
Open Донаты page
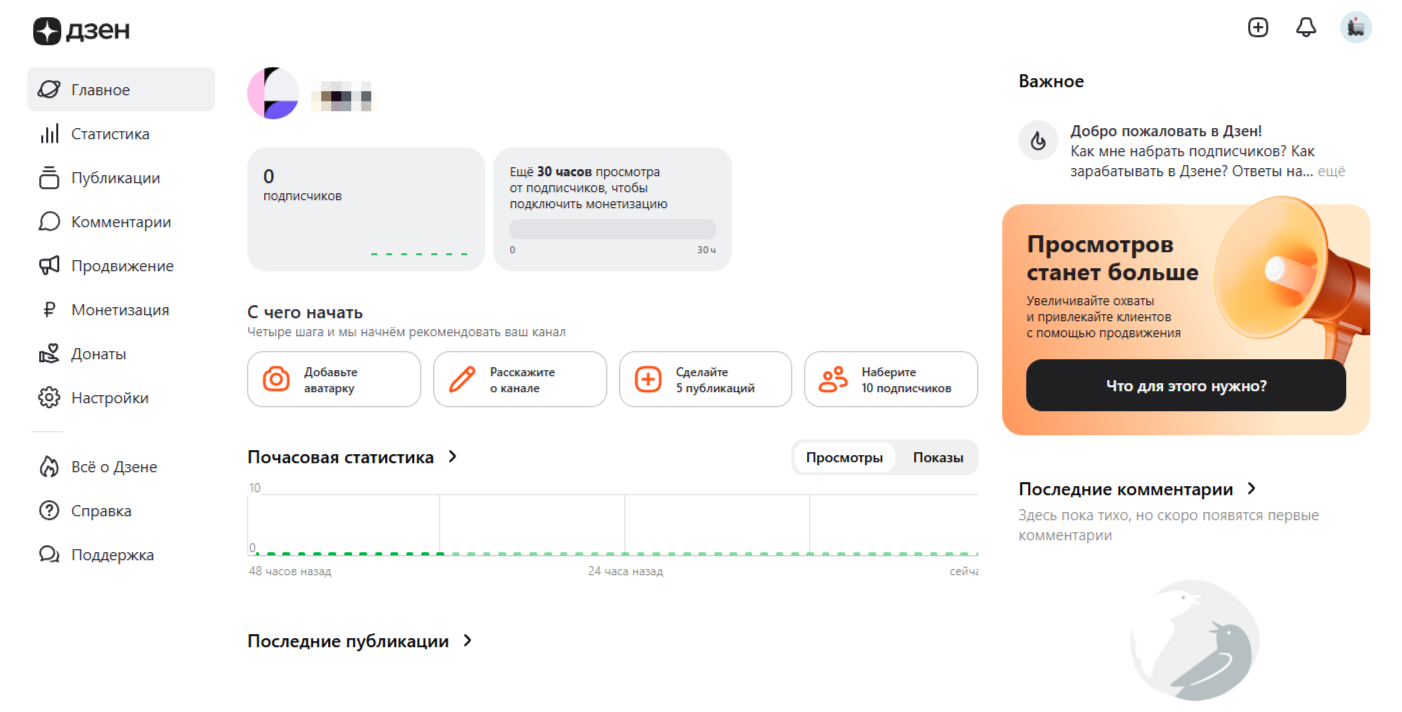click(121, 354)
